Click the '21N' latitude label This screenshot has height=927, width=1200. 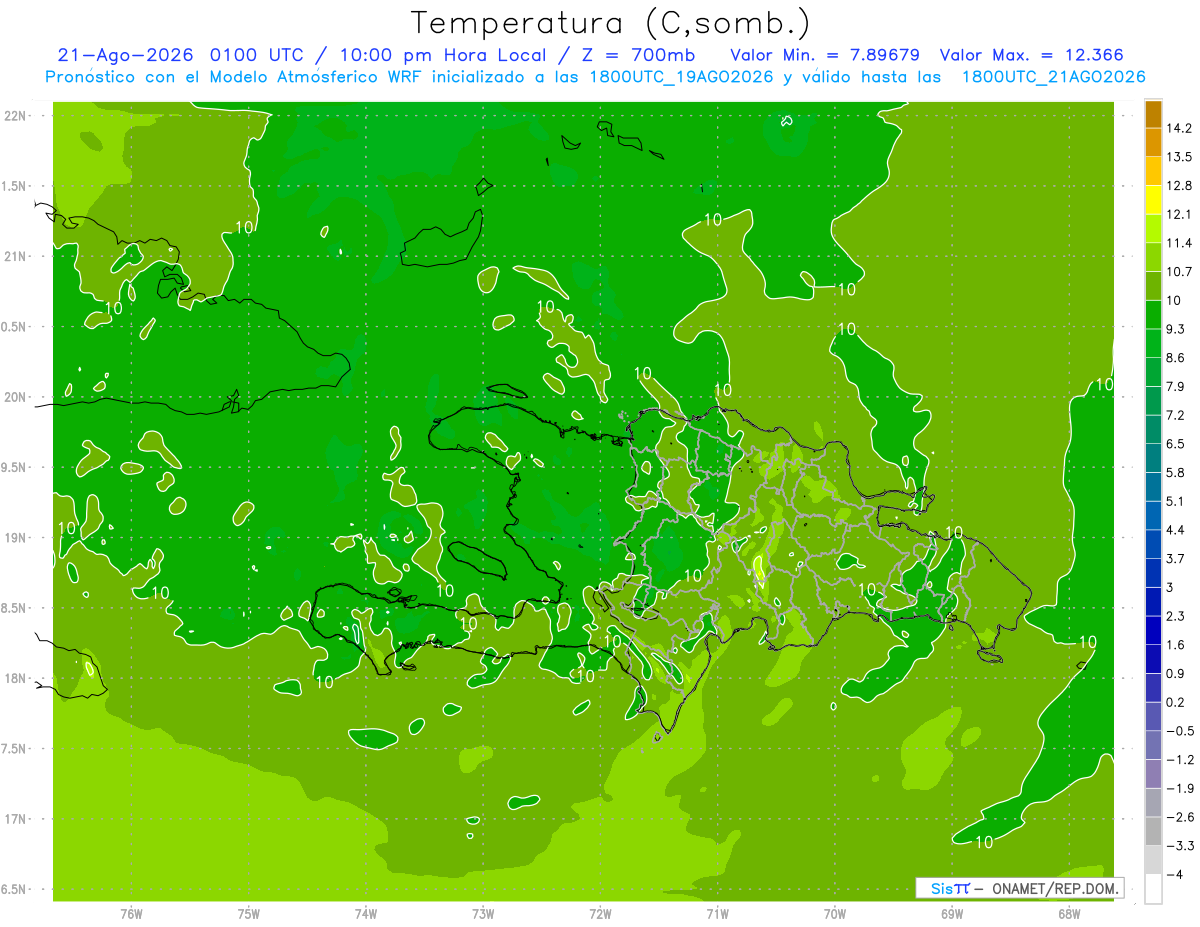(15, 256)
